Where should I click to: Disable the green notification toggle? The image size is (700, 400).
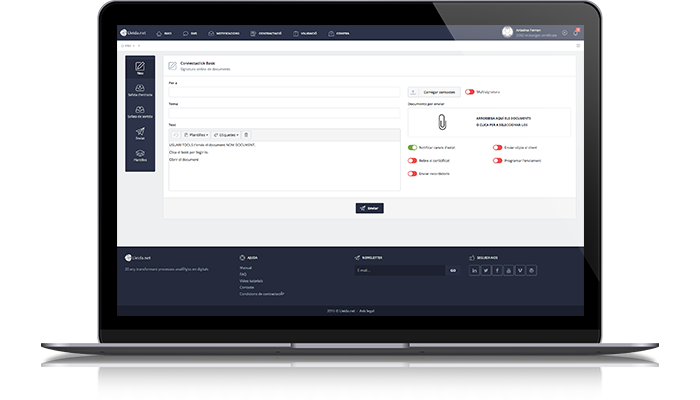click(x=413, y=147)
